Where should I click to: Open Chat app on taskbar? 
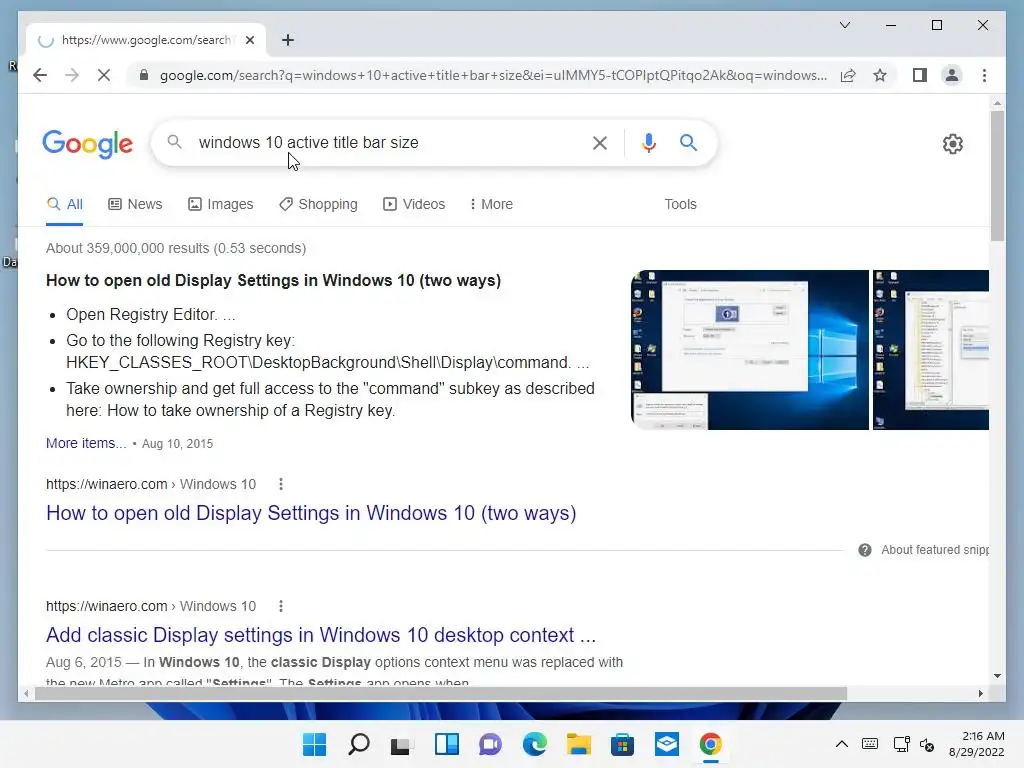pyautogui.click(x=490, y=744)
